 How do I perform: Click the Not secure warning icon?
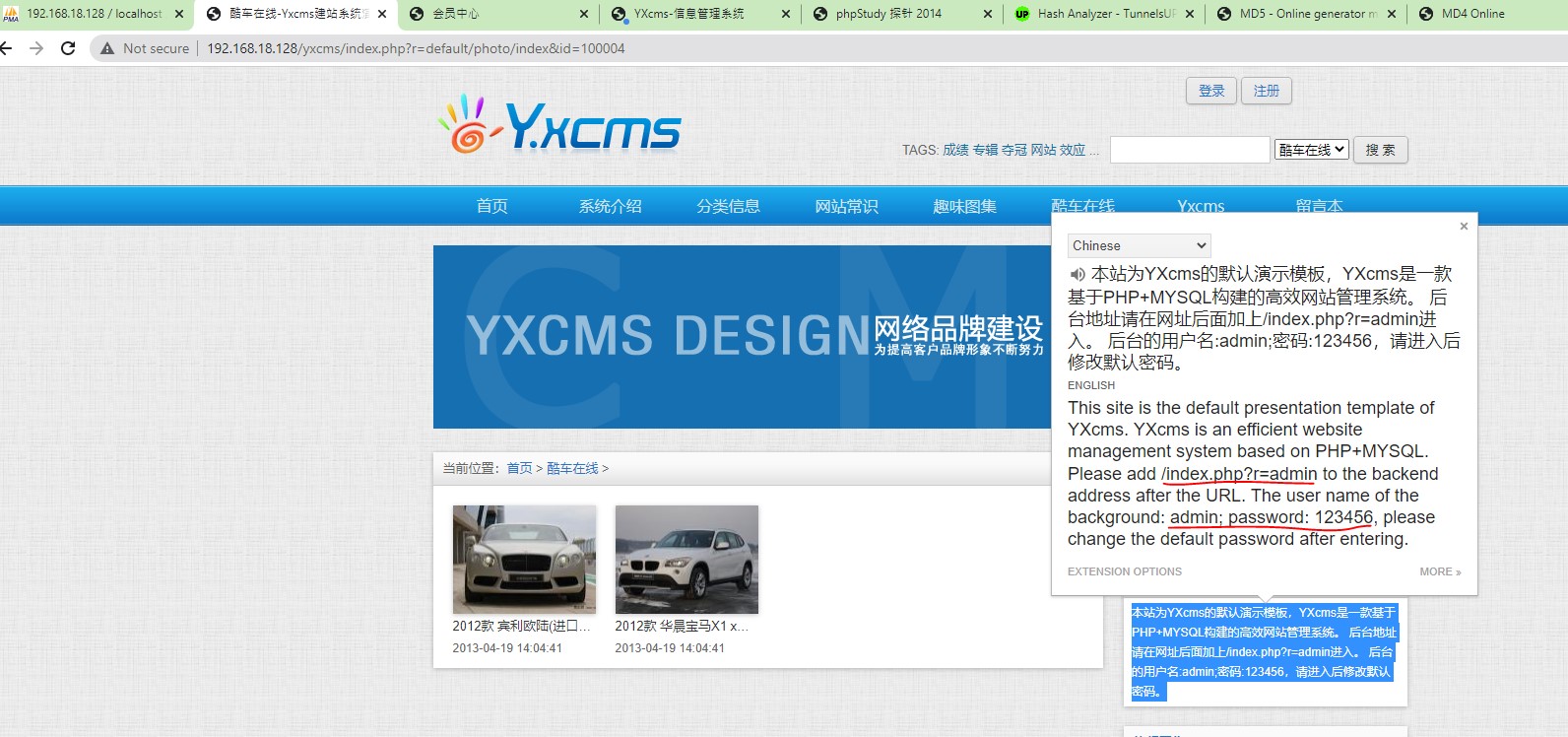(107, 48)
